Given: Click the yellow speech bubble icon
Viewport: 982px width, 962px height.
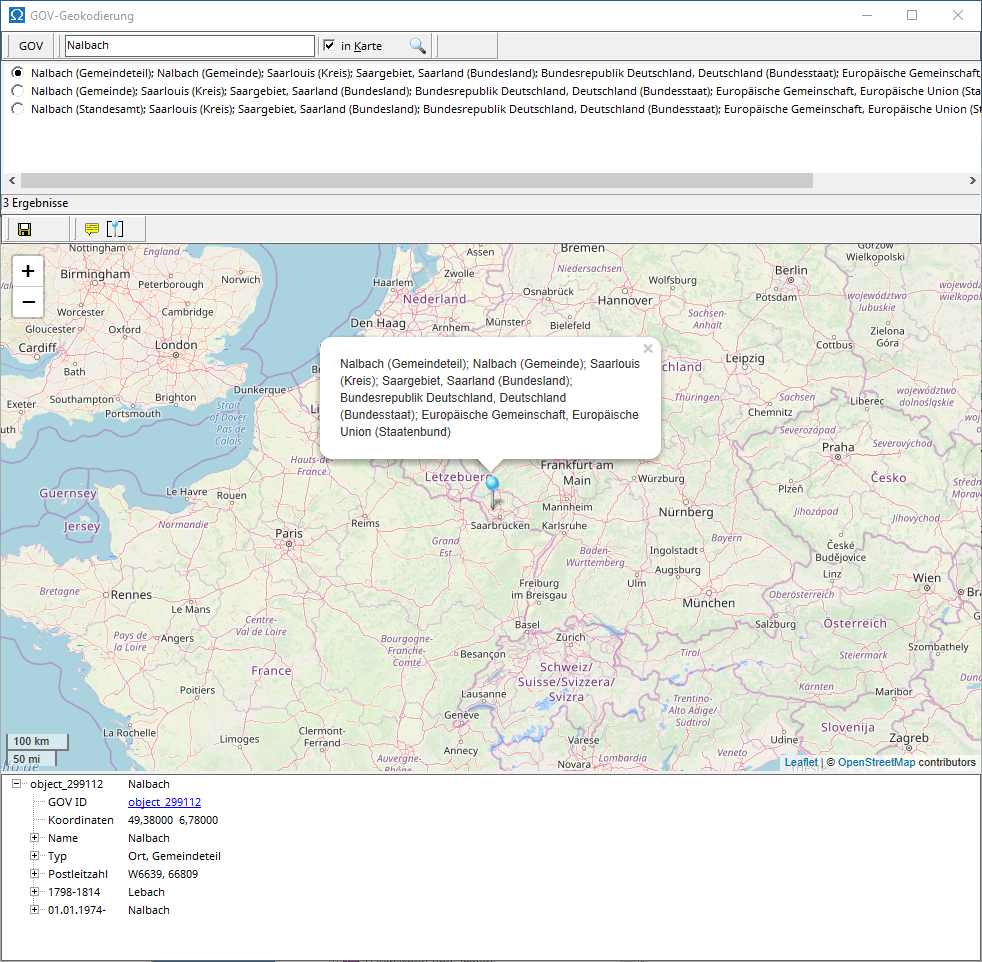Looking at the screenshot, I should click(x=92, y=229).
